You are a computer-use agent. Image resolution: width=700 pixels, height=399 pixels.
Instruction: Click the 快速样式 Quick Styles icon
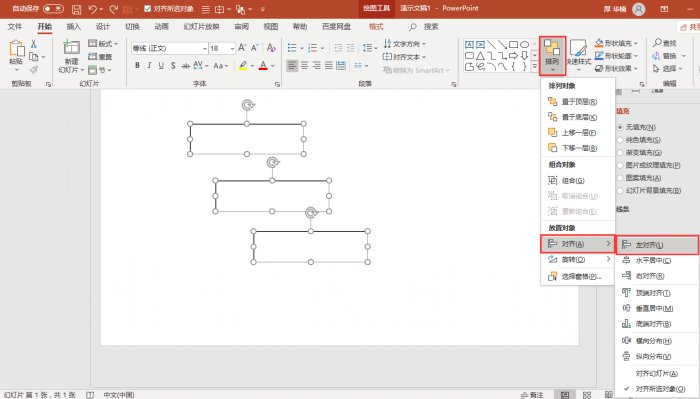[579, 55]
